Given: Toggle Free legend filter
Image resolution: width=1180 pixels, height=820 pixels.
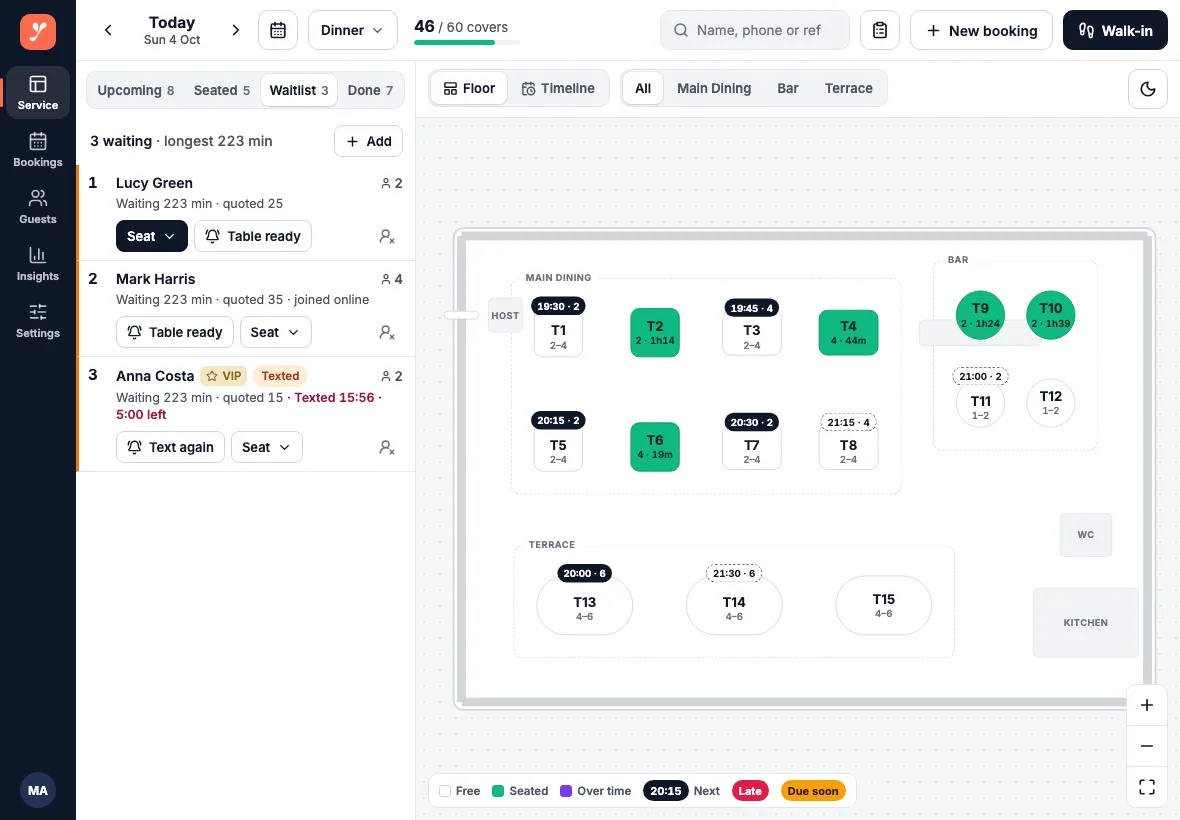Looking at the screenshot, I should 460,791.
